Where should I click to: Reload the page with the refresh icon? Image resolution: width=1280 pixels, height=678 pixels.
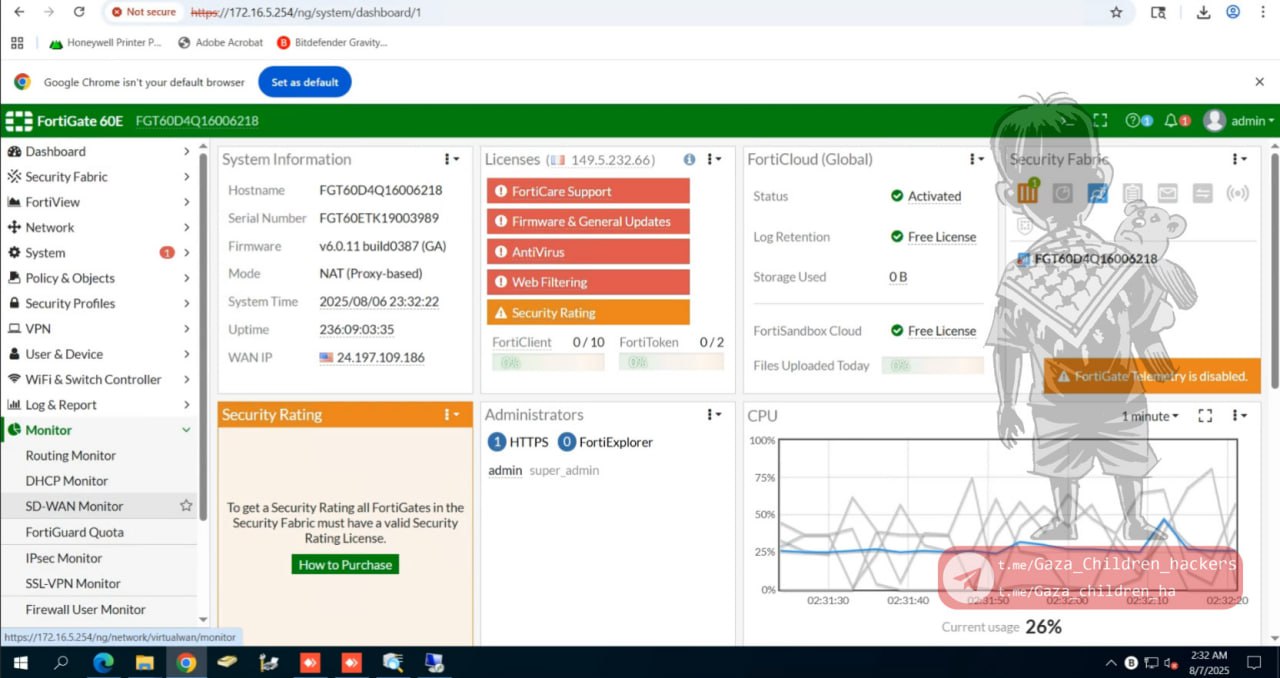pos(79,12)
